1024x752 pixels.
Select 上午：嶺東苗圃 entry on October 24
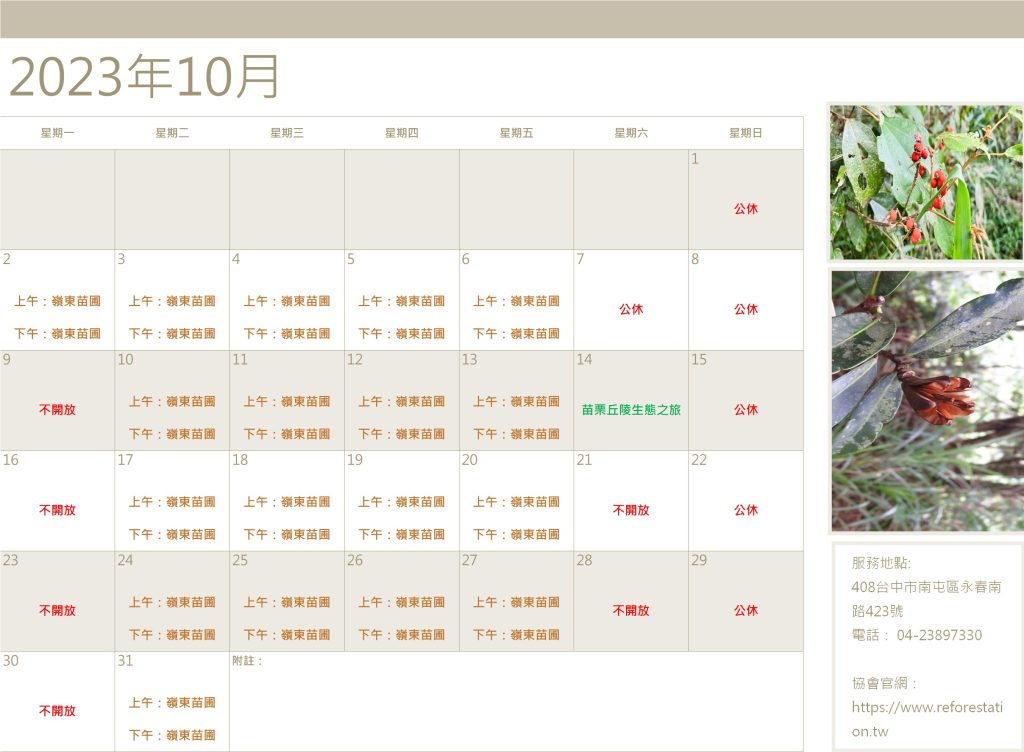[x=172, y=603]
